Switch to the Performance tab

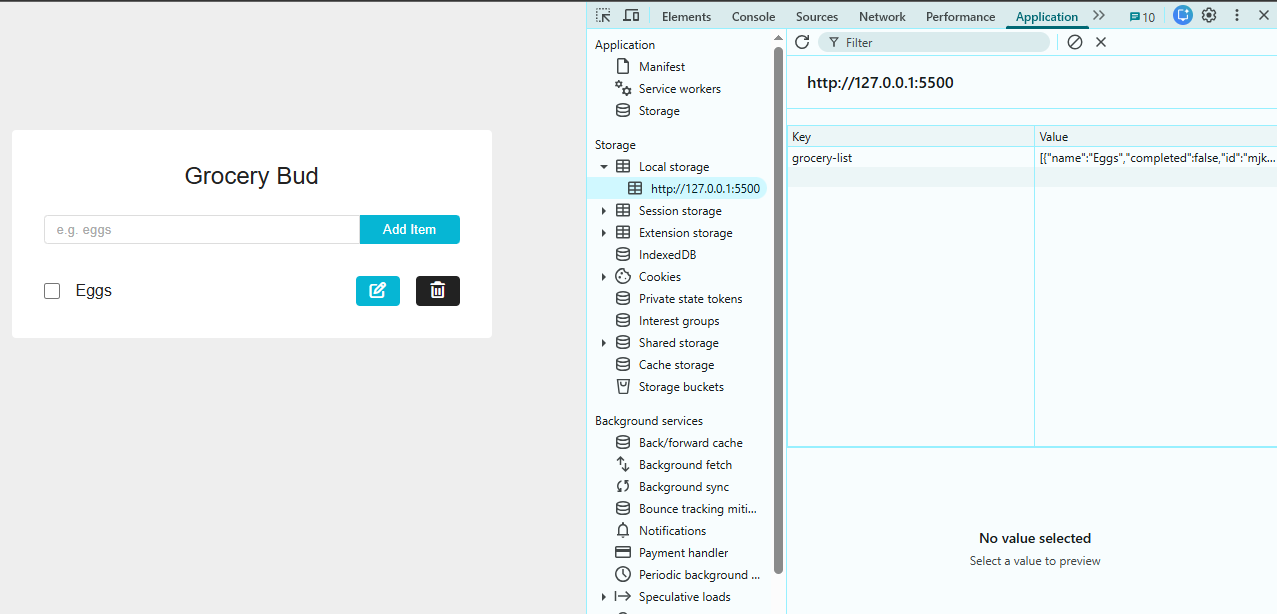click(x=961, y=17)
